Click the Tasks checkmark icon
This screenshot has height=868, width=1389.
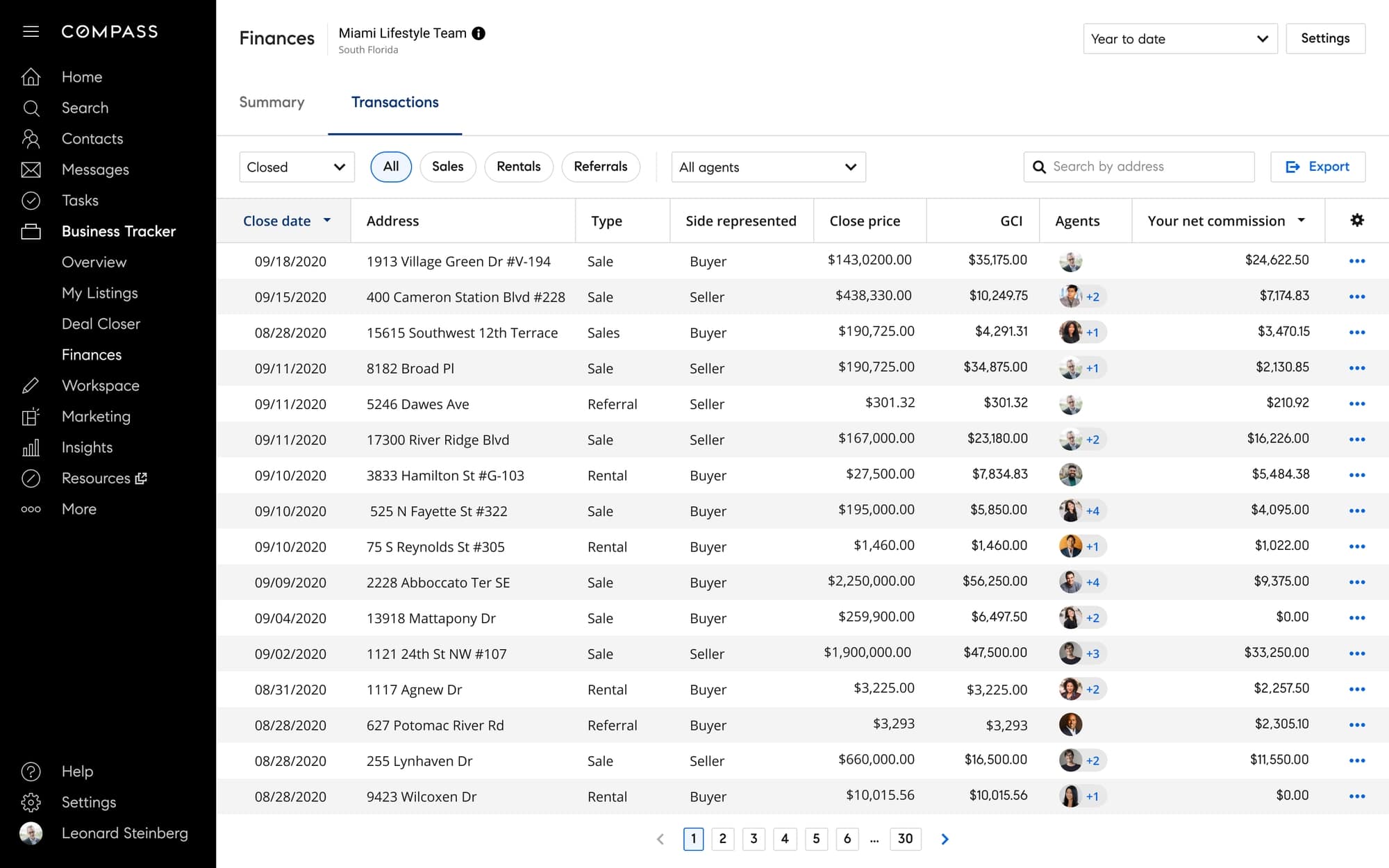click(31, 200)
